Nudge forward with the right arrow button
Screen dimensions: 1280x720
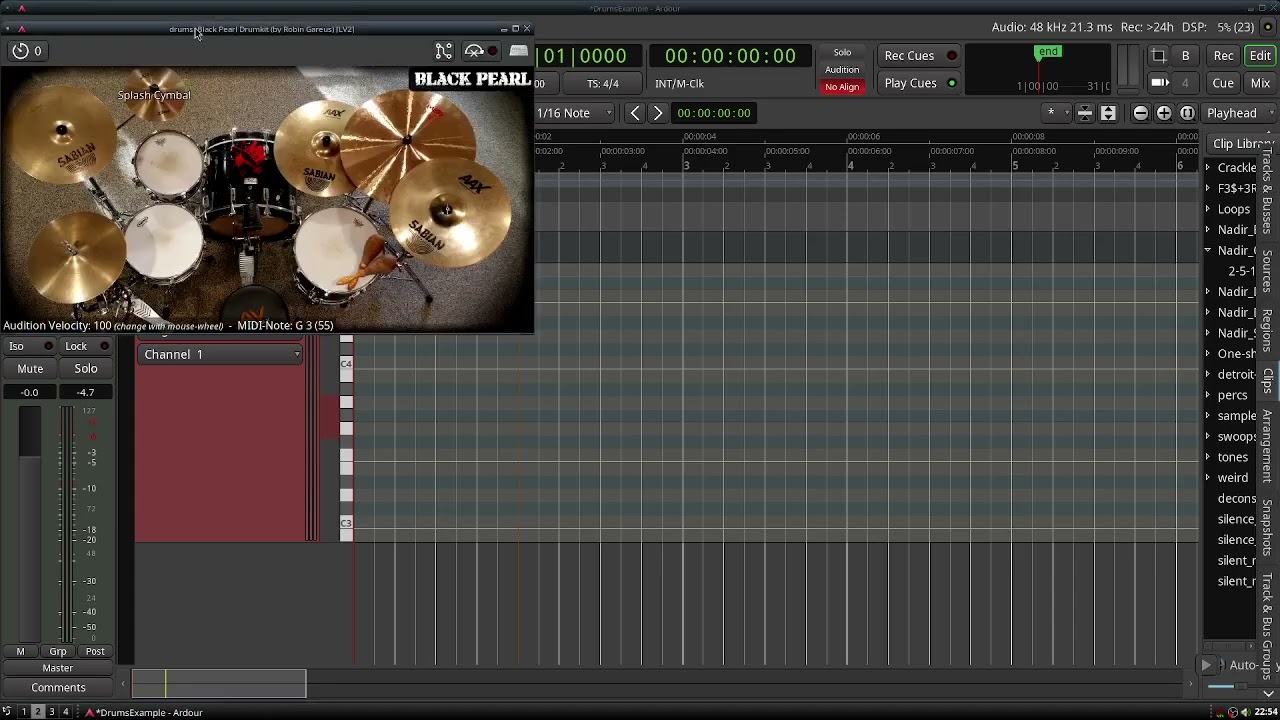click(x=658, y=113)
